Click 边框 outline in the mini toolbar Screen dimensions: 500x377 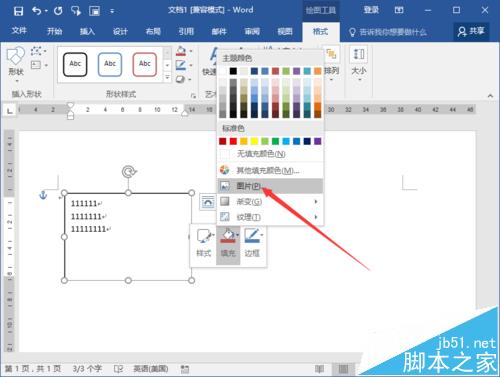pyautogui.click(x=252, y=244)
